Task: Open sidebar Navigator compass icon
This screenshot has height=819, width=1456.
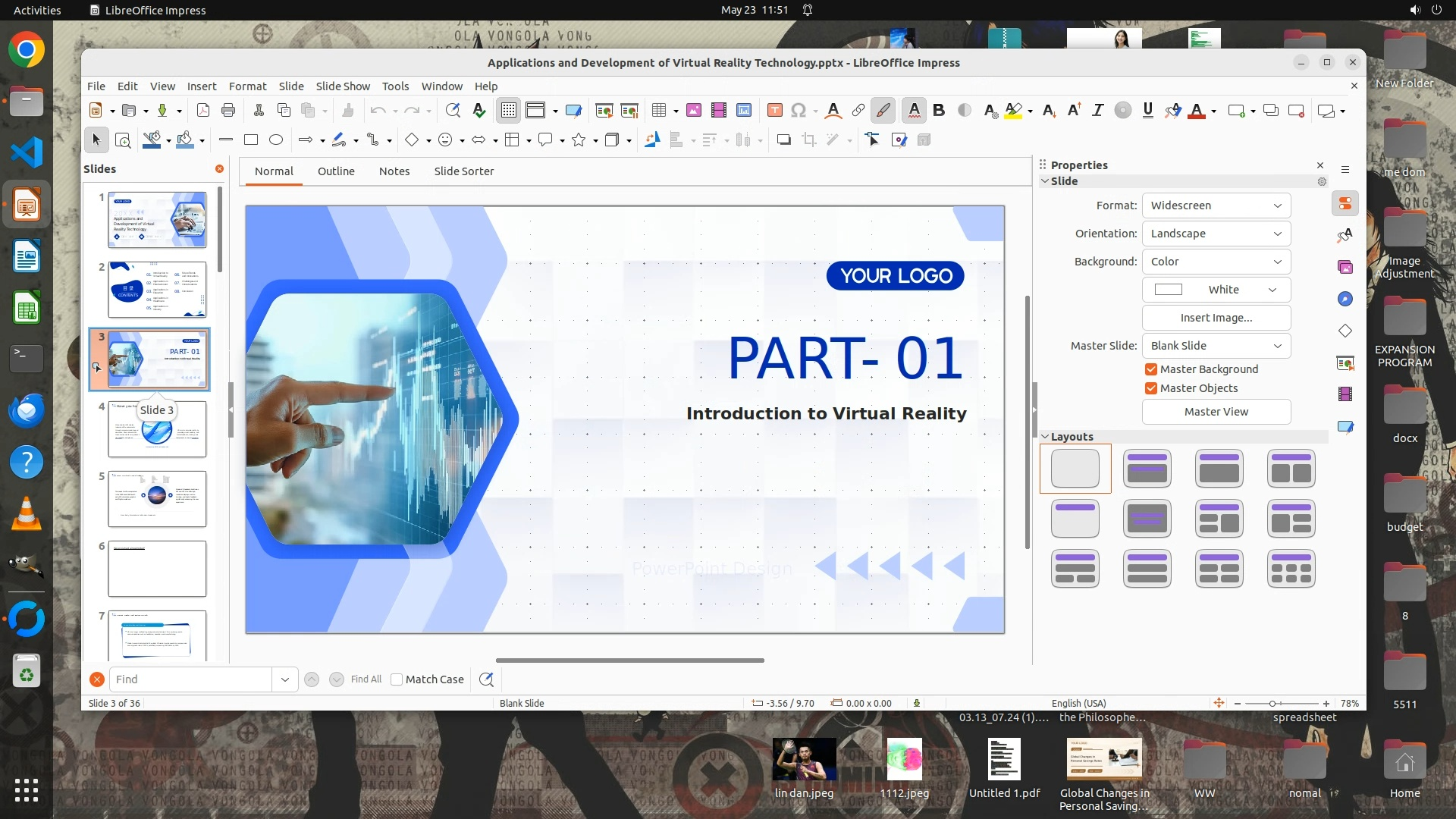Action: point(1345,299)
